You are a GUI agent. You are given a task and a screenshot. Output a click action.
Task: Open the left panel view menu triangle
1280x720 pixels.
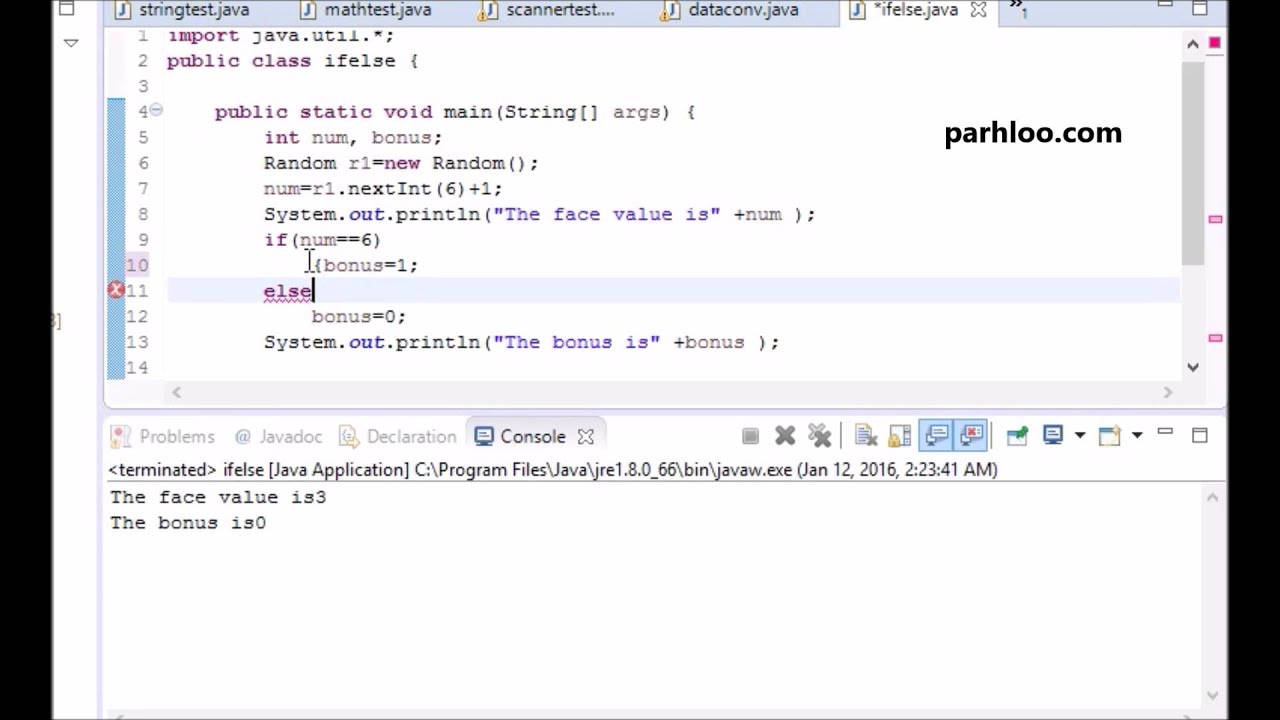[71, 43]
